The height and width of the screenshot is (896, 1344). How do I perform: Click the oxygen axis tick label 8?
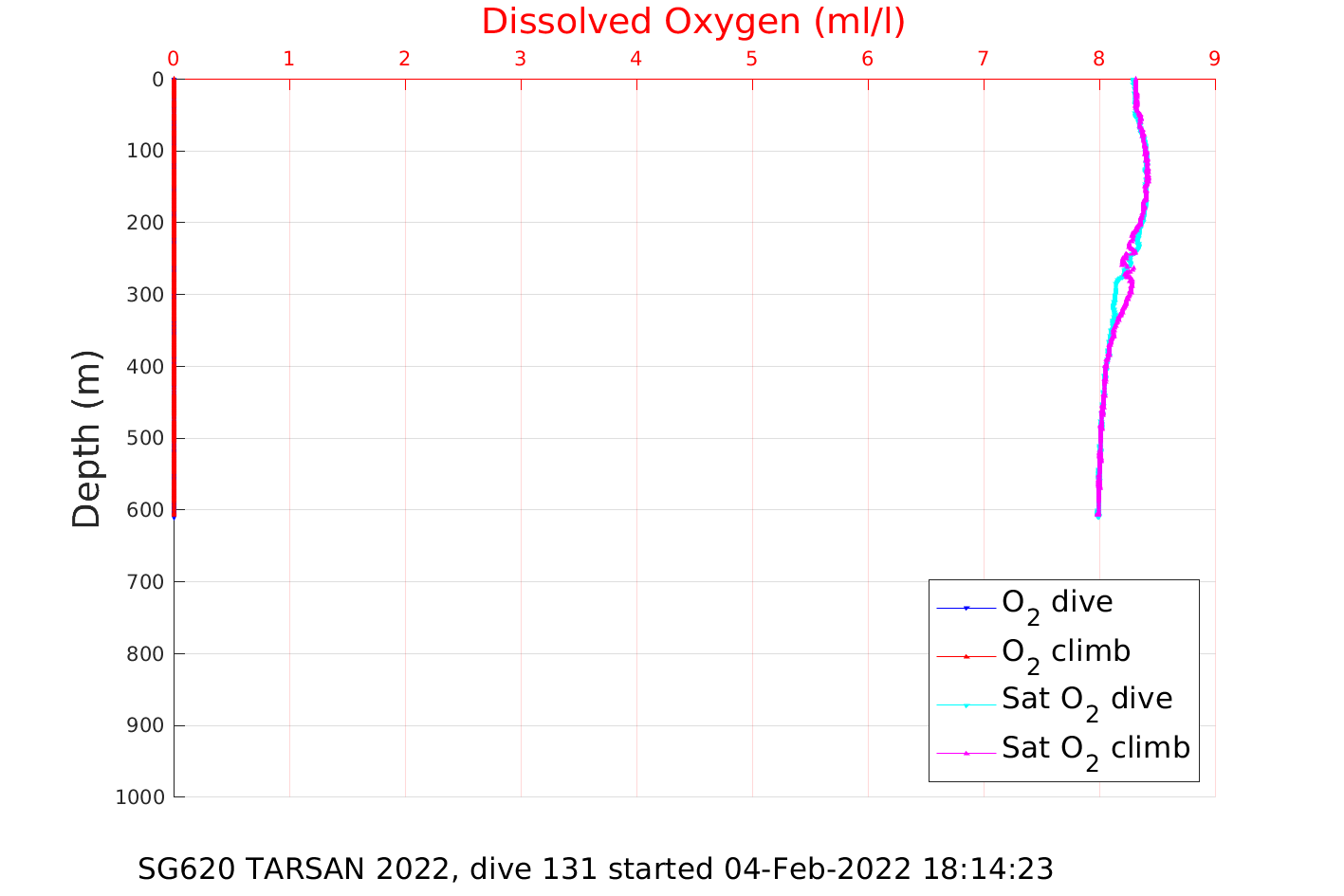pos(1099,59)
